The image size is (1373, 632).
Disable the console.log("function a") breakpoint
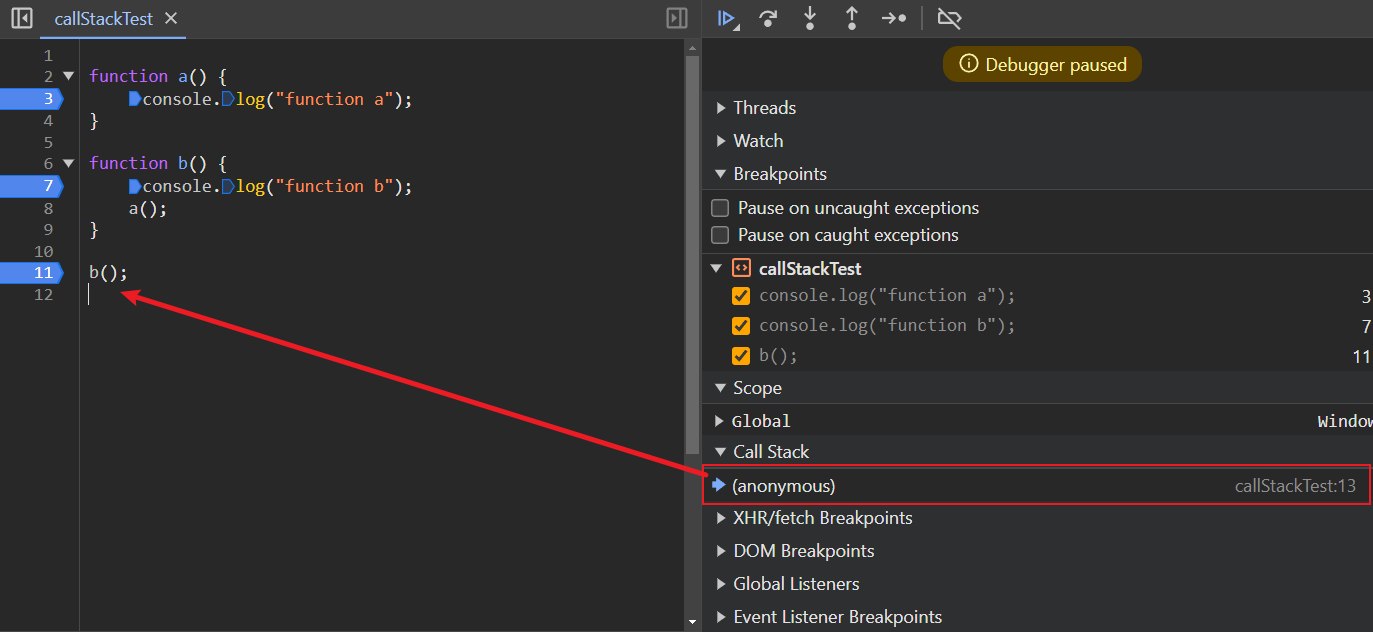741,296
